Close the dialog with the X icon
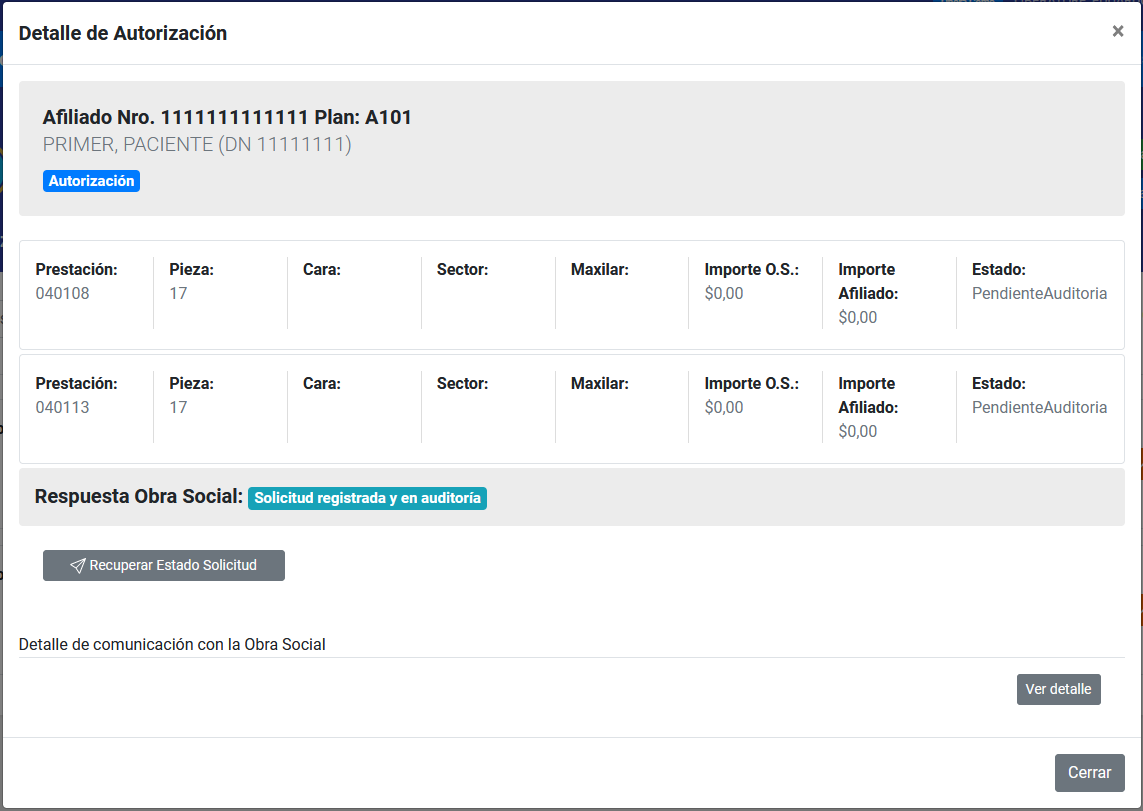The image size is (1143, 811). (1117, 31)
